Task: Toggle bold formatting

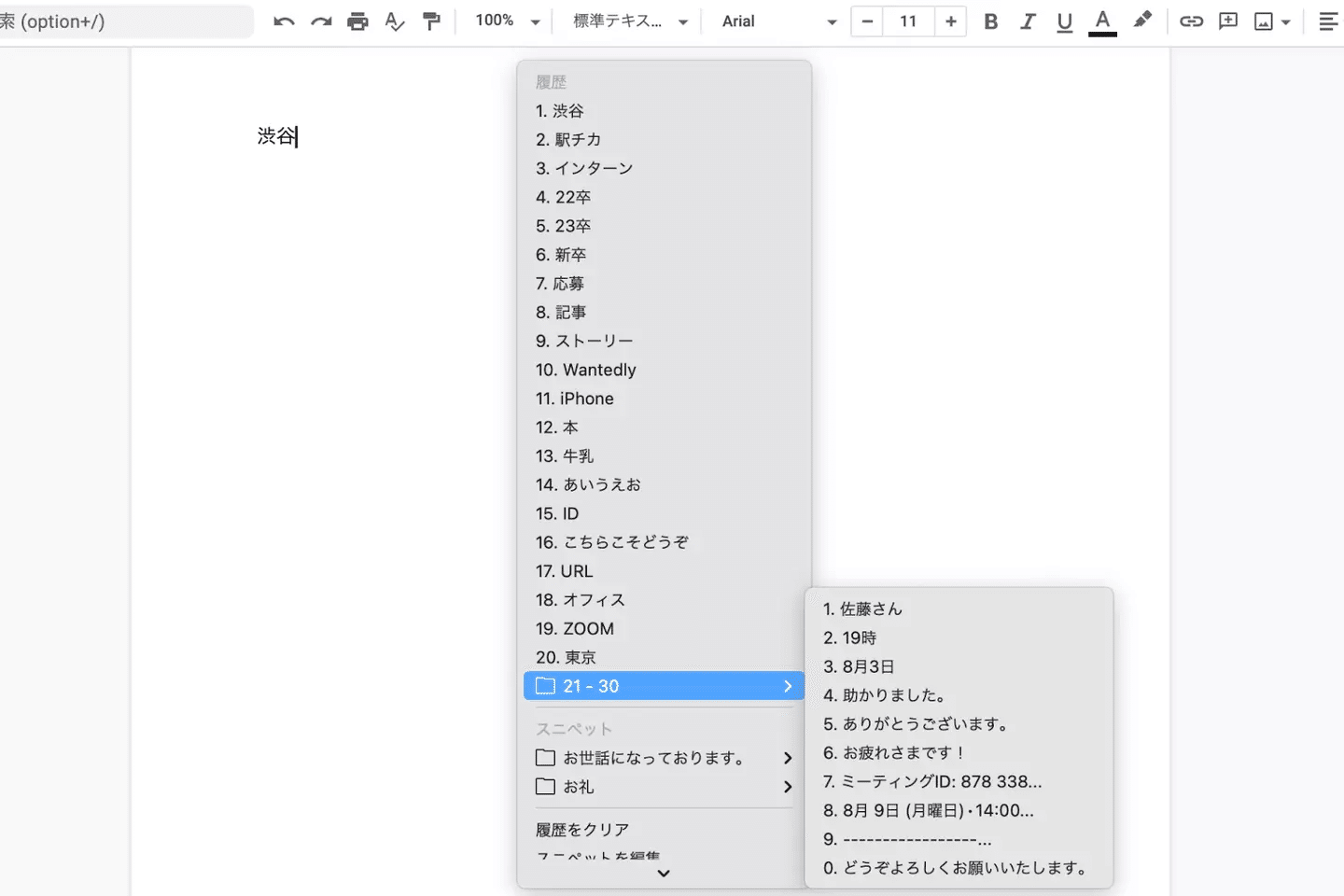Action: point(991,21)
